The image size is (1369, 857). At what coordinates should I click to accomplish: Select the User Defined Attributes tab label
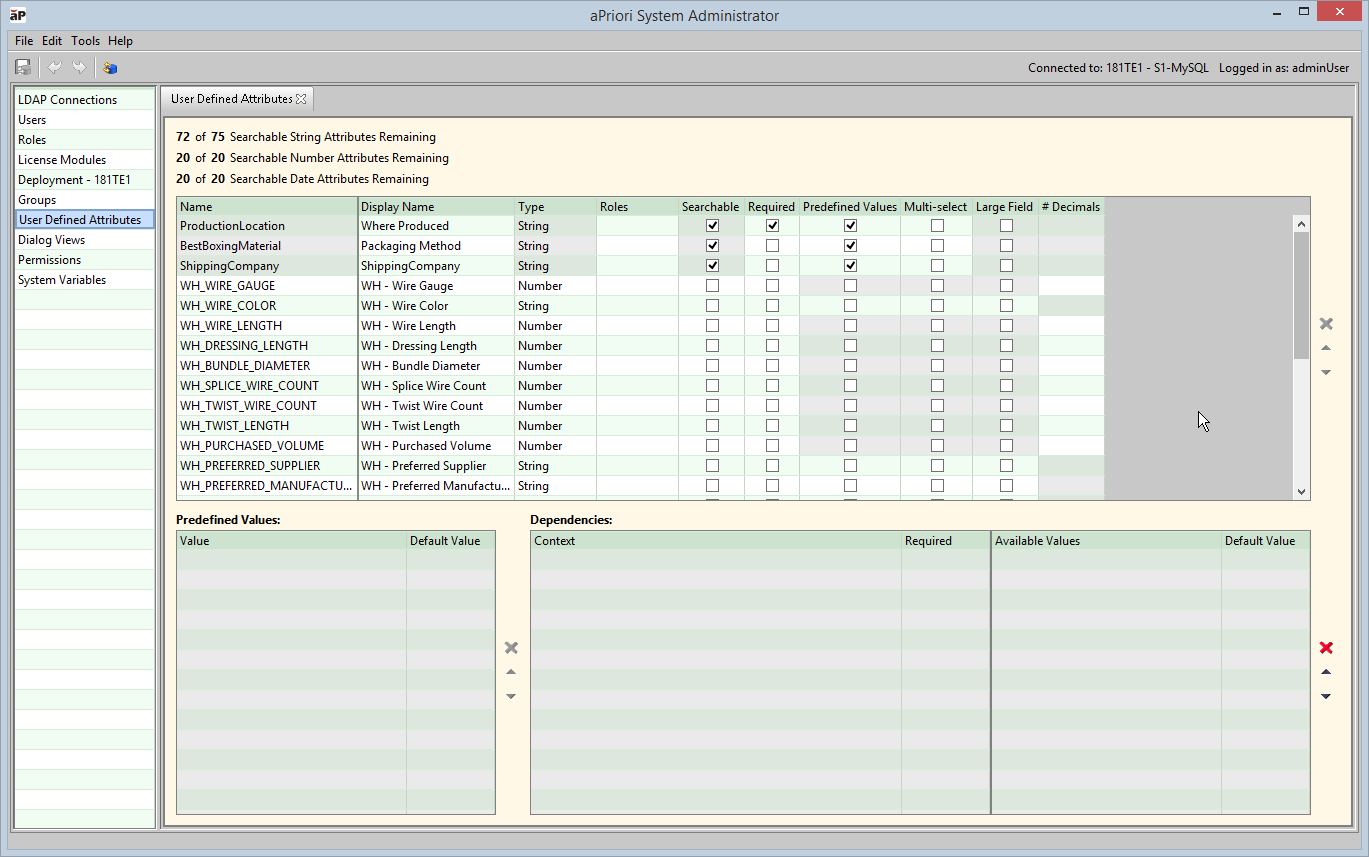232,99
